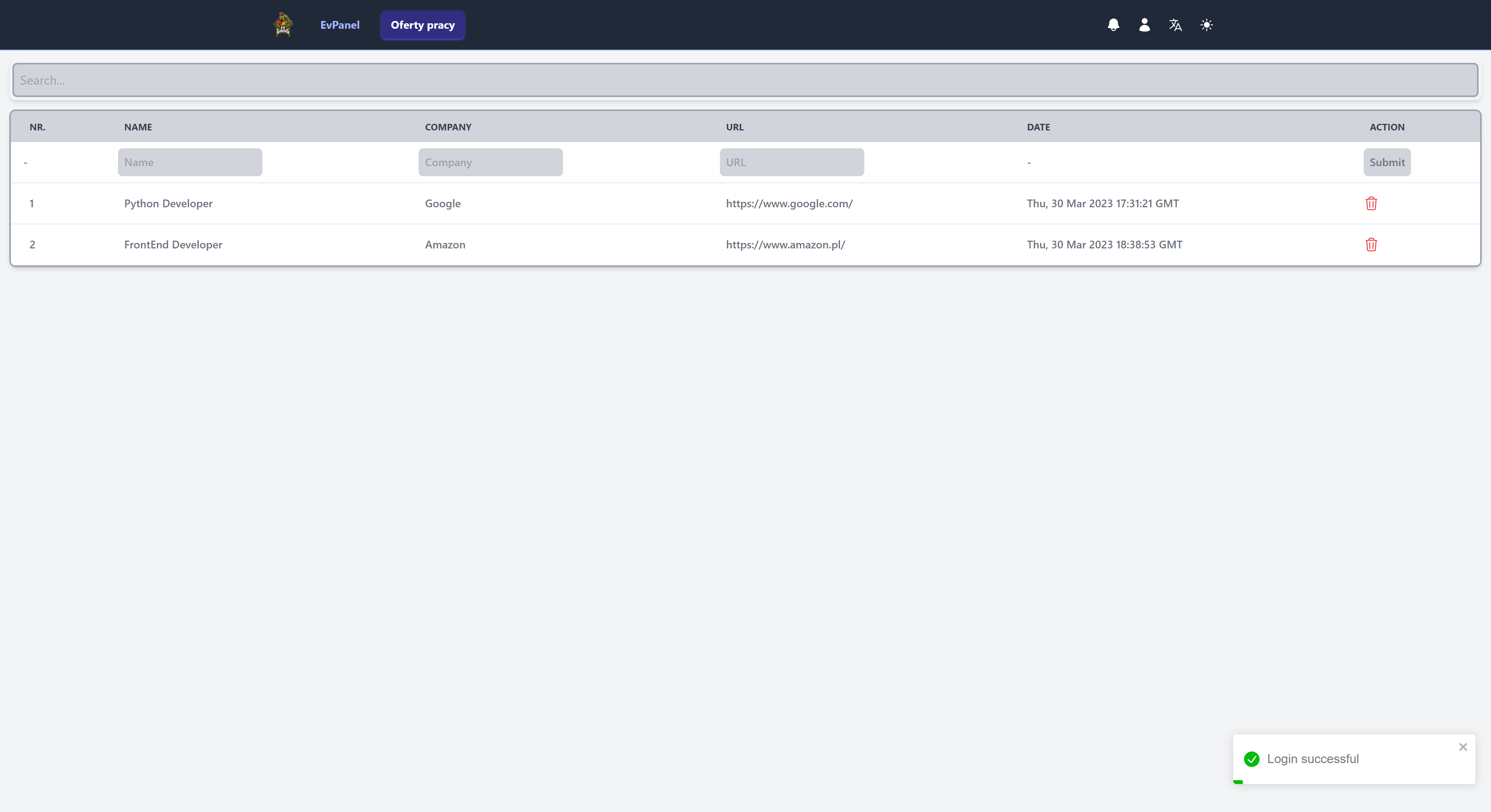This screenshot has width=1491, height=812.
Task: Click the Login successful message text
Action: click(x=1313, y=759)
